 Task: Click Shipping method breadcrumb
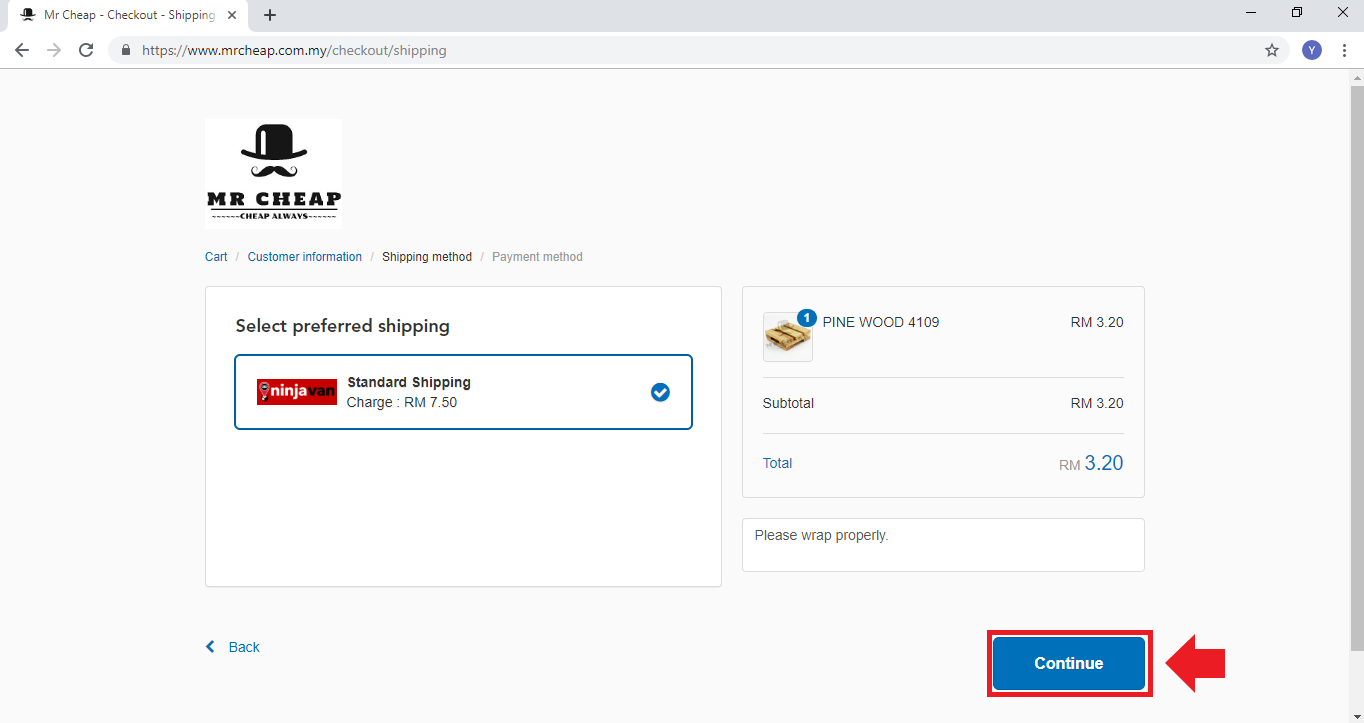(x=427, y=257)
